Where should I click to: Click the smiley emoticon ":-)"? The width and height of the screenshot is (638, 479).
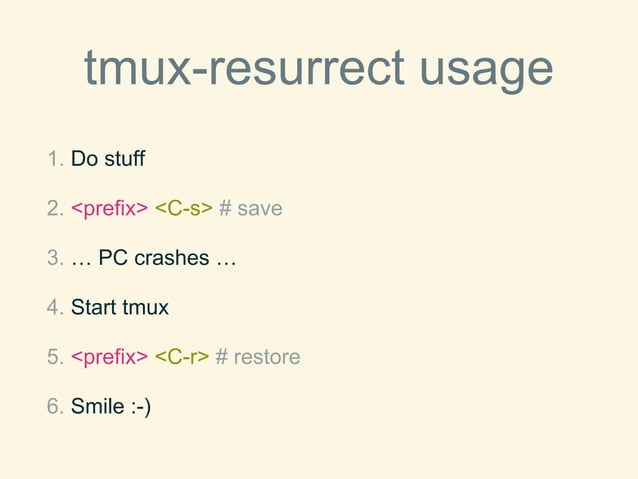(x=141, y=407)
